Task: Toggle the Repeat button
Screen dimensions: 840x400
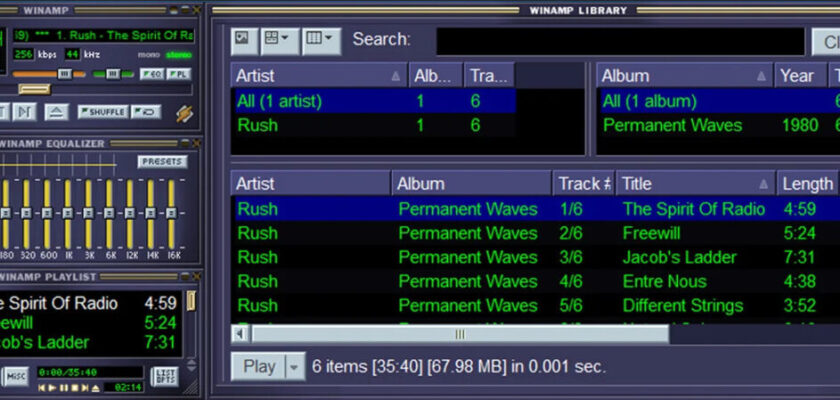Action: pyautogui.click(x=147, y=112)
